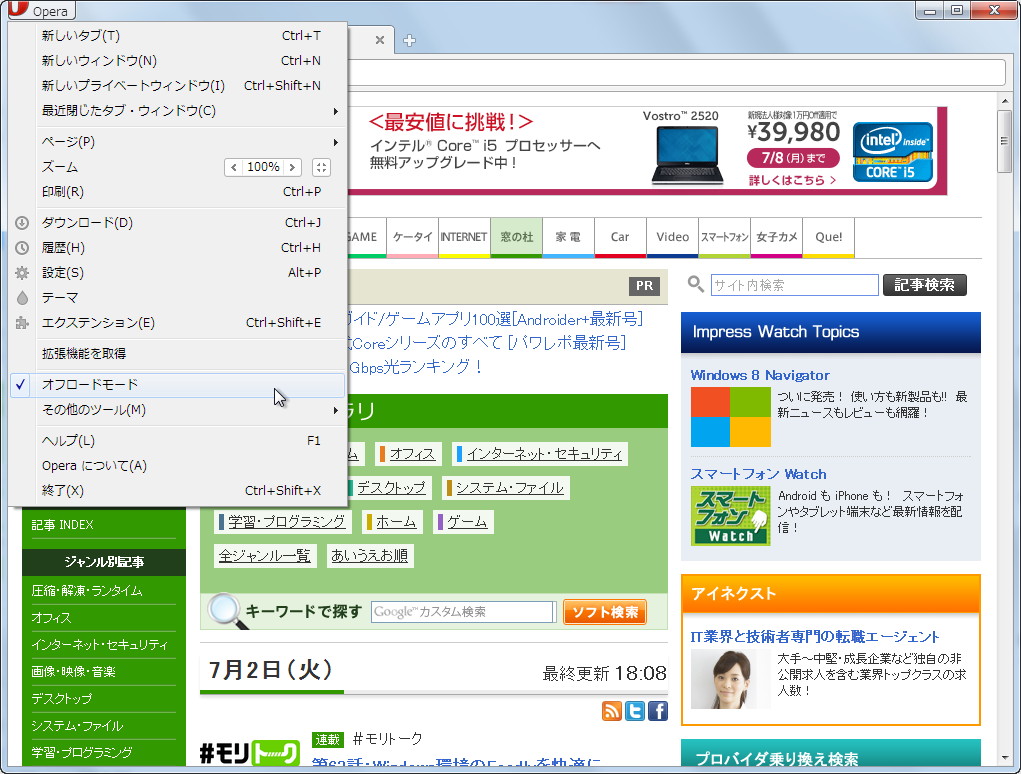Open Settings via the gear icon
Image resolution: width=1021 pixels, height=774 pixels.
pos(22,272)
